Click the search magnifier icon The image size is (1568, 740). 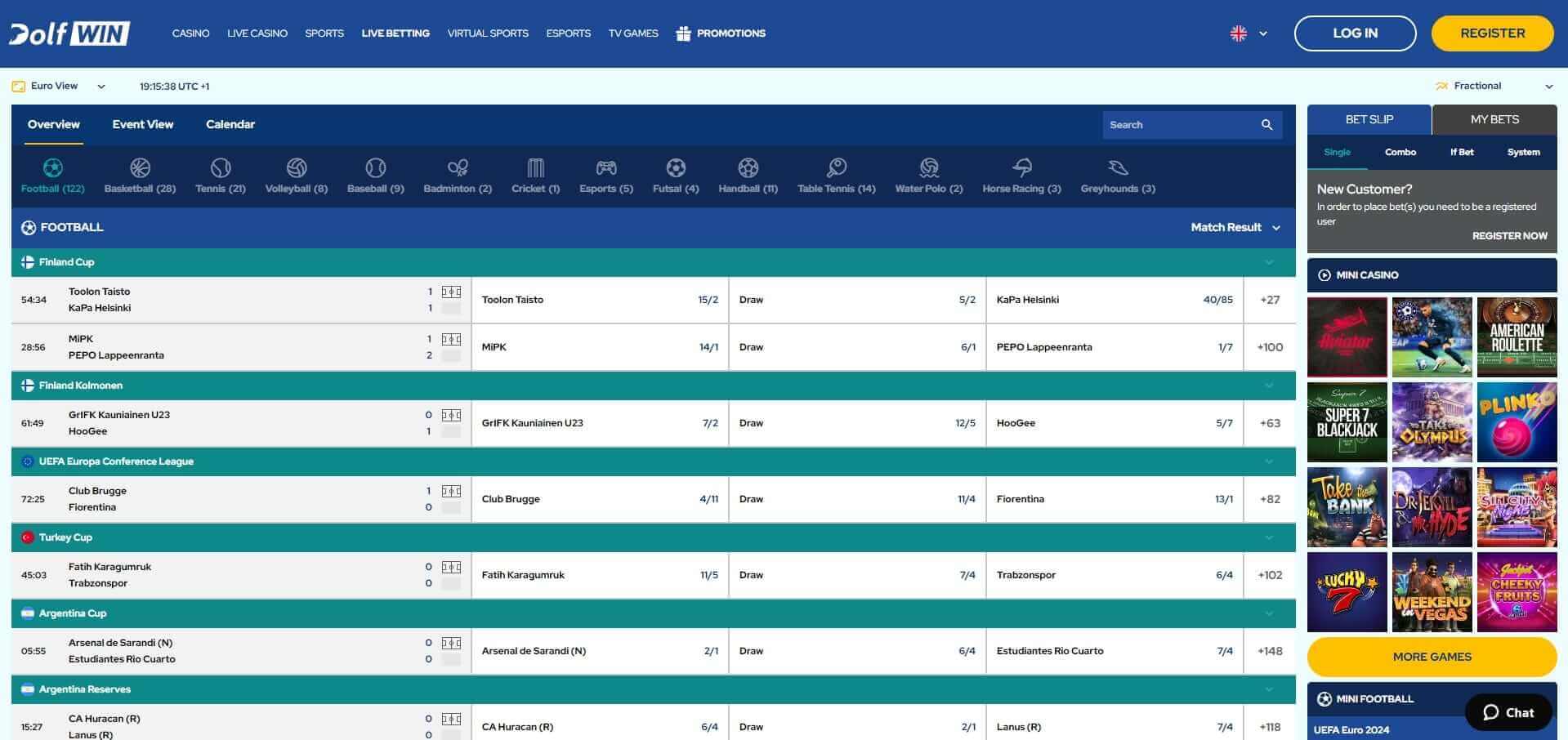click(x=1267, y=124)
